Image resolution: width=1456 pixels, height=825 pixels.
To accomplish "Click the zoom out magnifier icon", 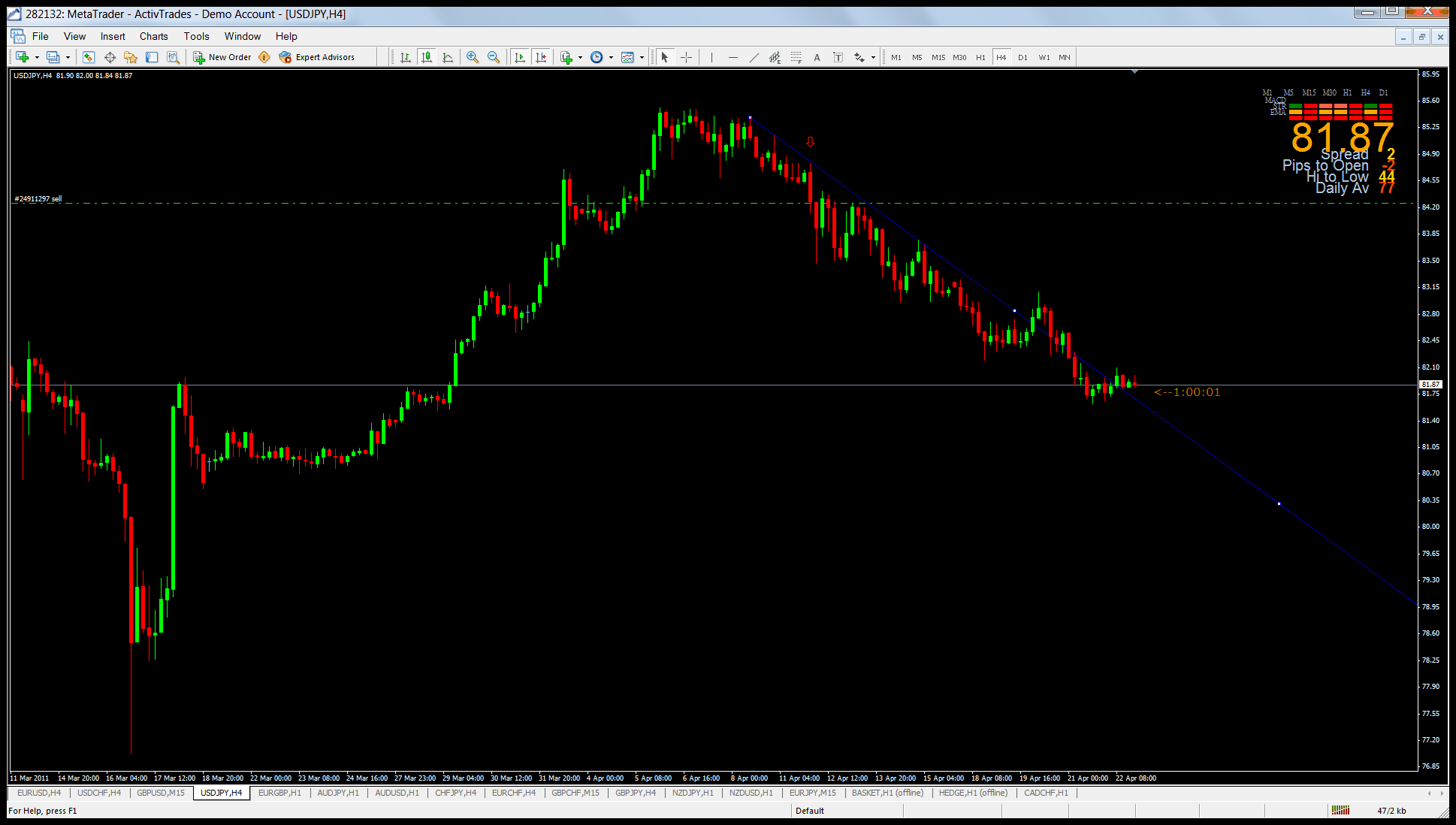I will (x=494, y=57).
